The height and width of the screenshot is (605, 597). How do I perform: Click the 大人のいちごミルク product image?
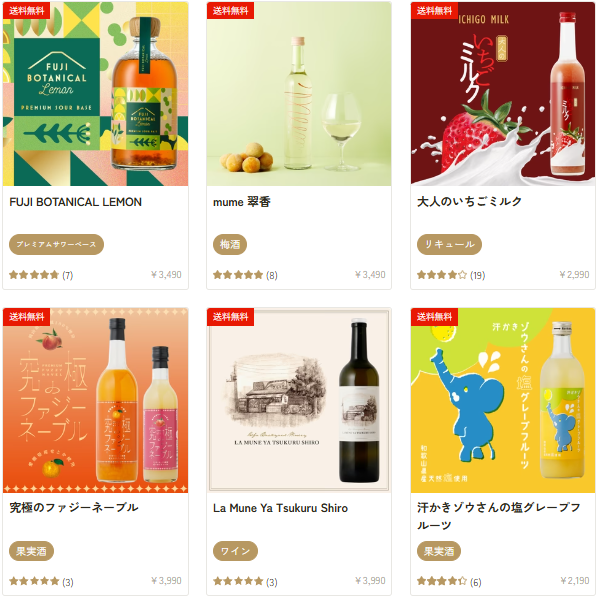point(503,94)
